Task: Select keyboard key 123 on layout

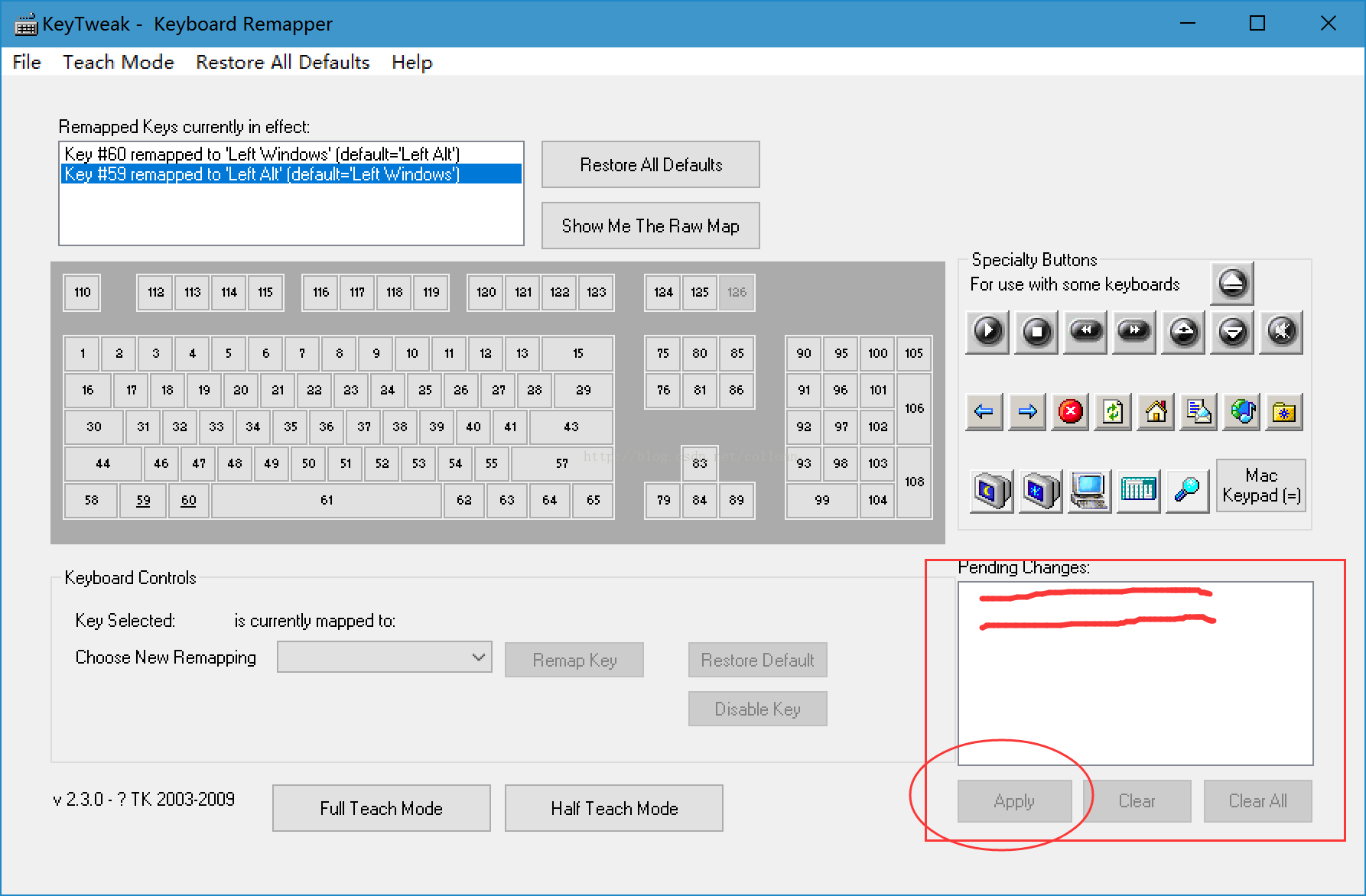Action: [x=596, y=292]
